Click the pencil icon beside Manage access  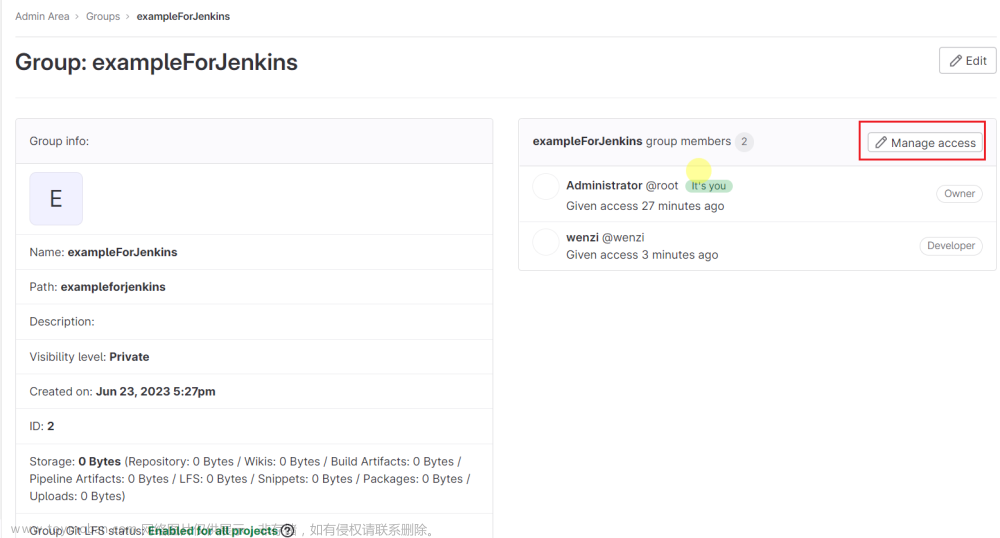881,142
